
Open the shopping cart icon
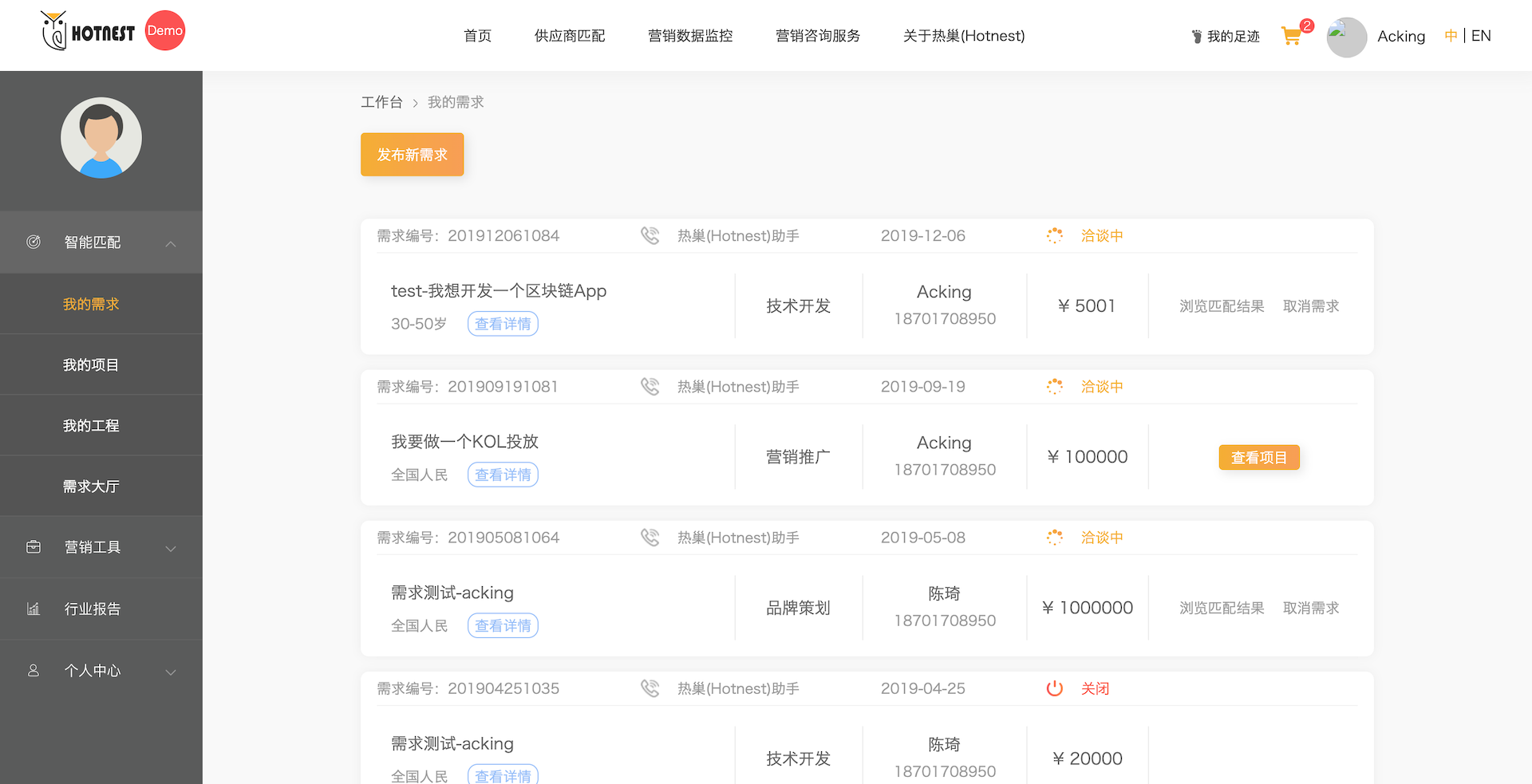(1291, 36)
